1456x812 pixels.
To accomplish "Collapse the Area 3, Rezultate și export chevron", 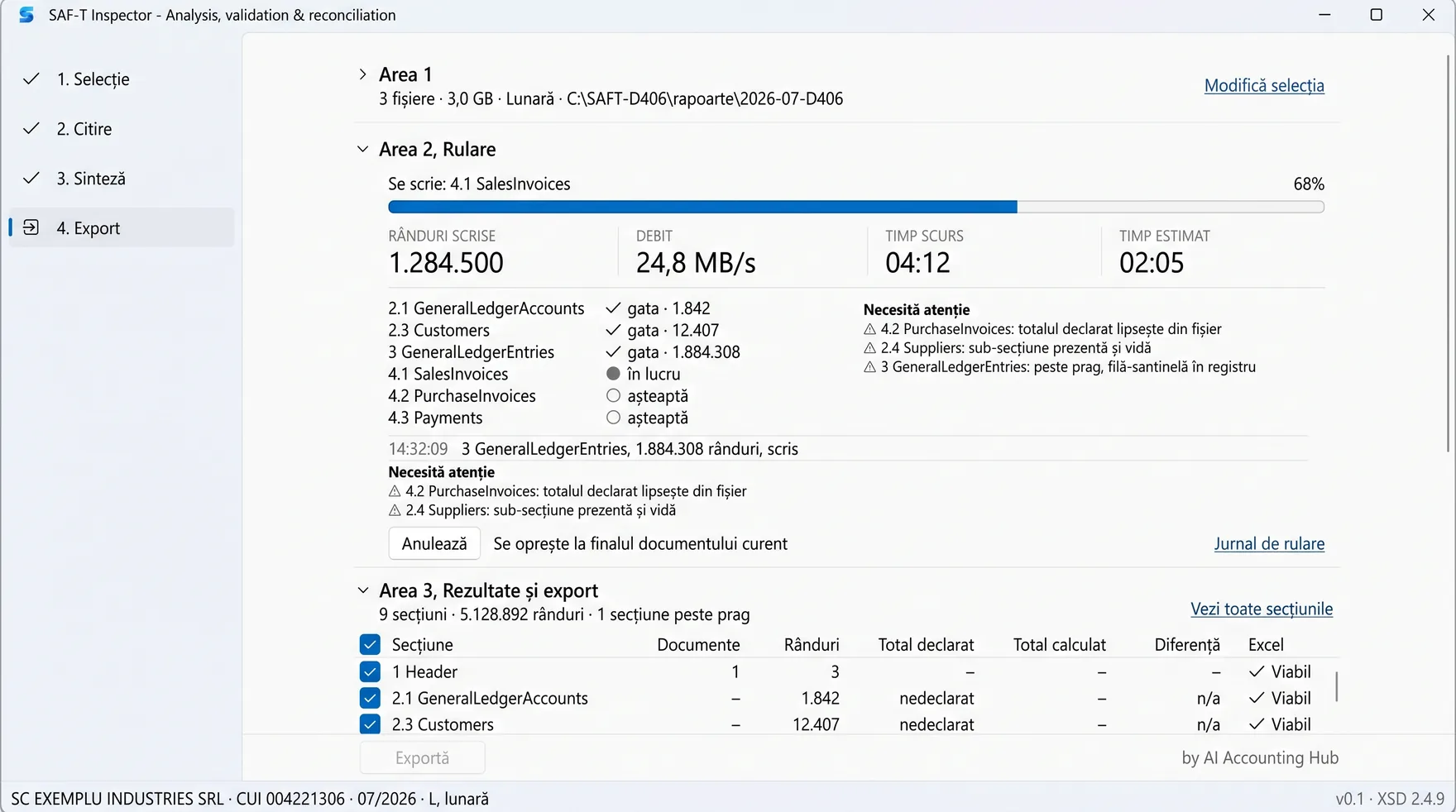I will click(362, 590).
